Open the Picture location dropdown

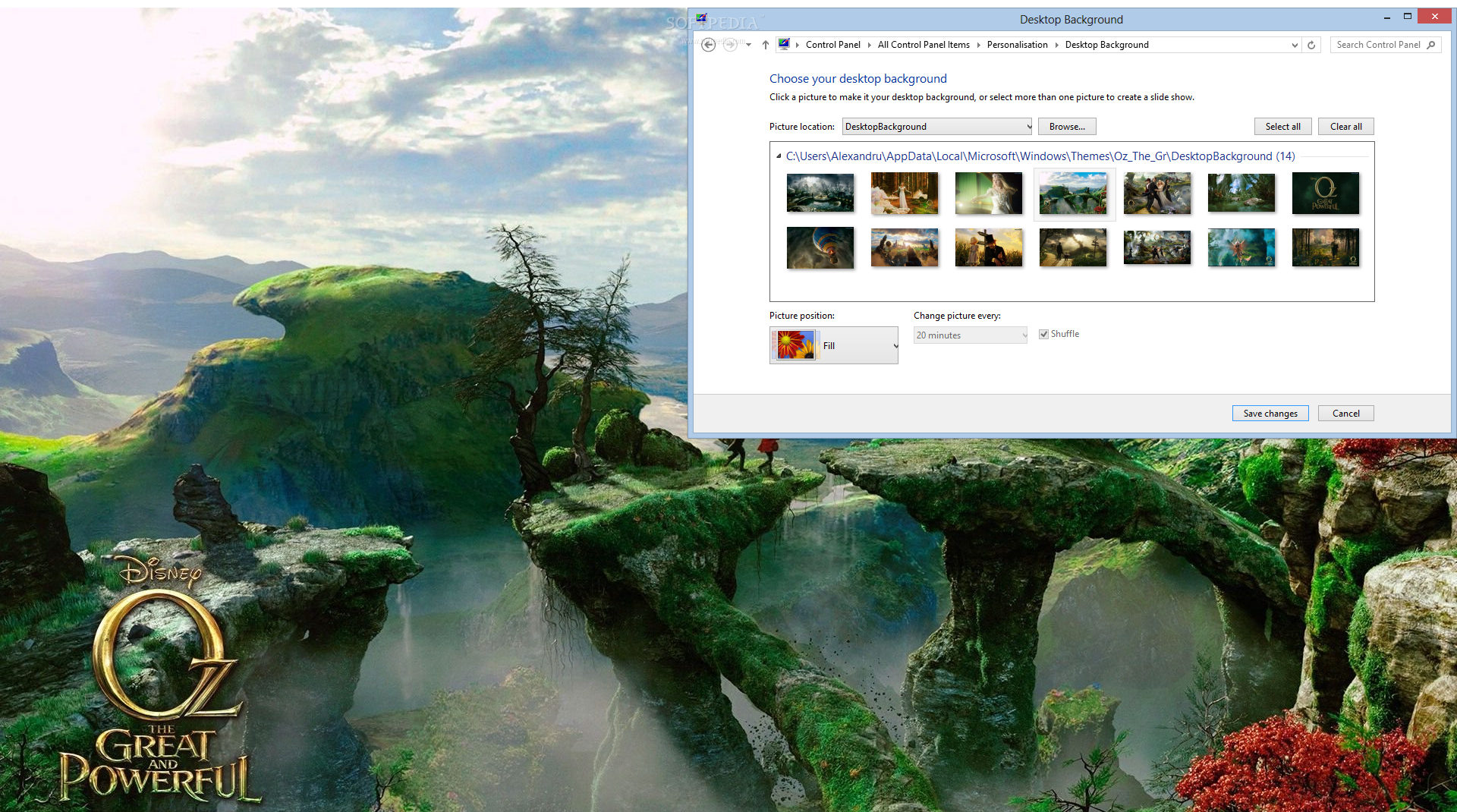[x=937, y=127]
